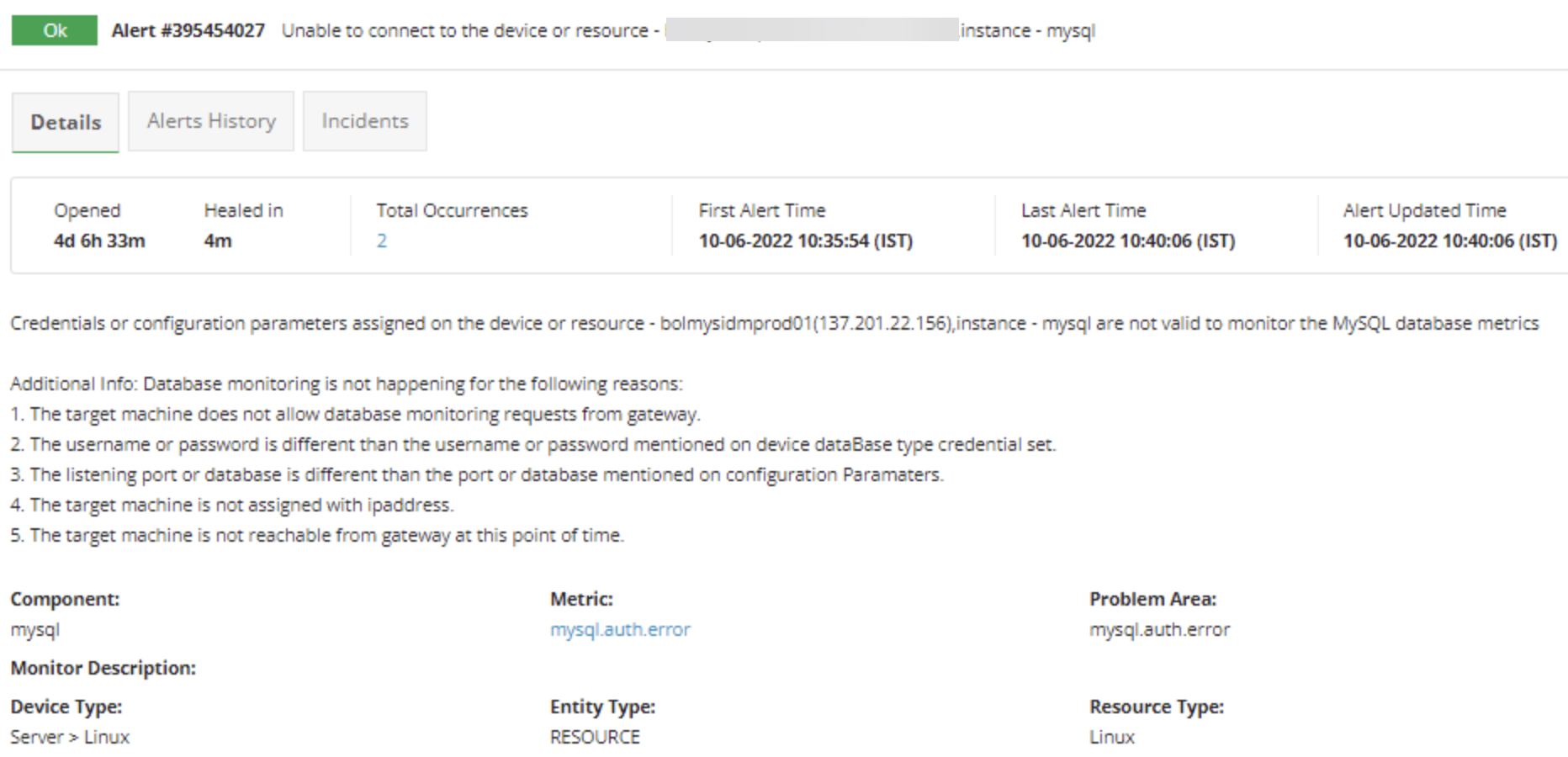Click the Problem Area mysql.auth.error value
Image resolution: width=1568 pixels, height=757 pixels.
pos(1159,629)
